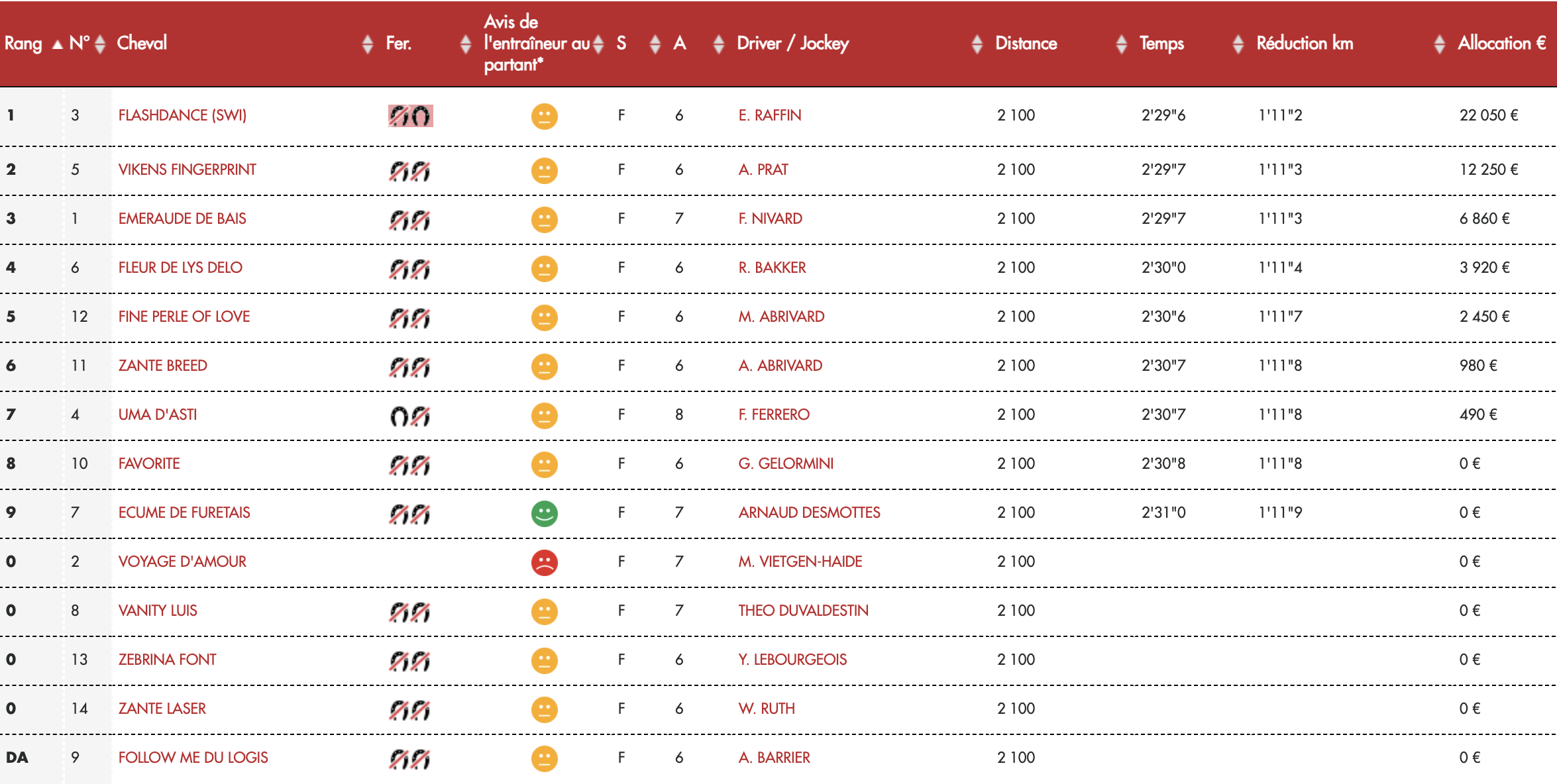Click the 1'11"9 réduction km value
This screenshot has height=784, width=1557.
point(1280,513)
